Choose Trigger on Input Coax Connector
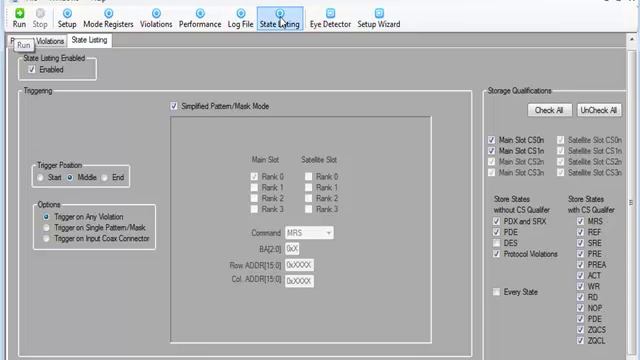Viewport: 640px width, 360px height. tap(46, 238)
